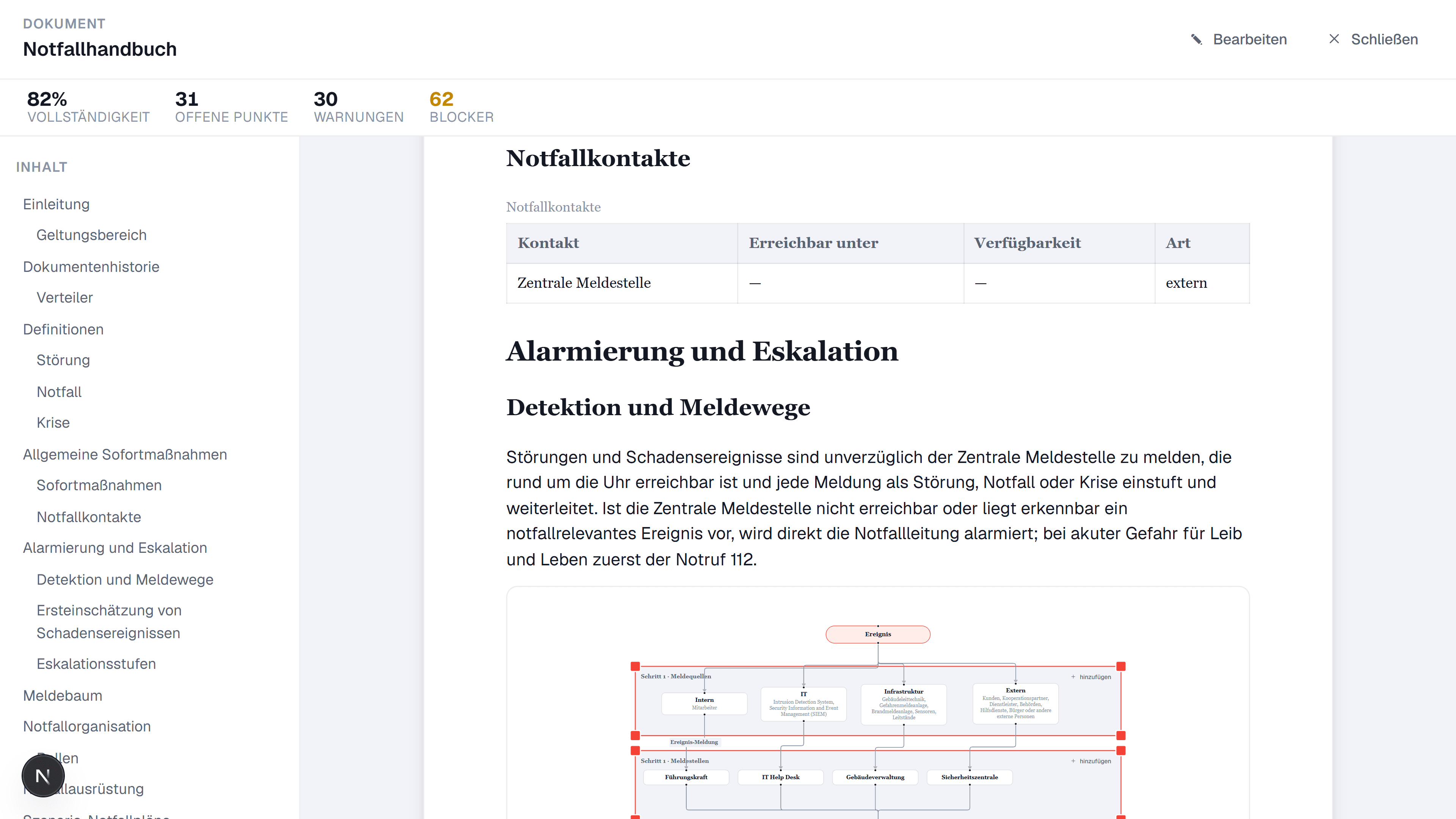Click the Ereignis-Meldung edge label
Viewport: 1456px width, 819px height.
(x=694, y=742)
